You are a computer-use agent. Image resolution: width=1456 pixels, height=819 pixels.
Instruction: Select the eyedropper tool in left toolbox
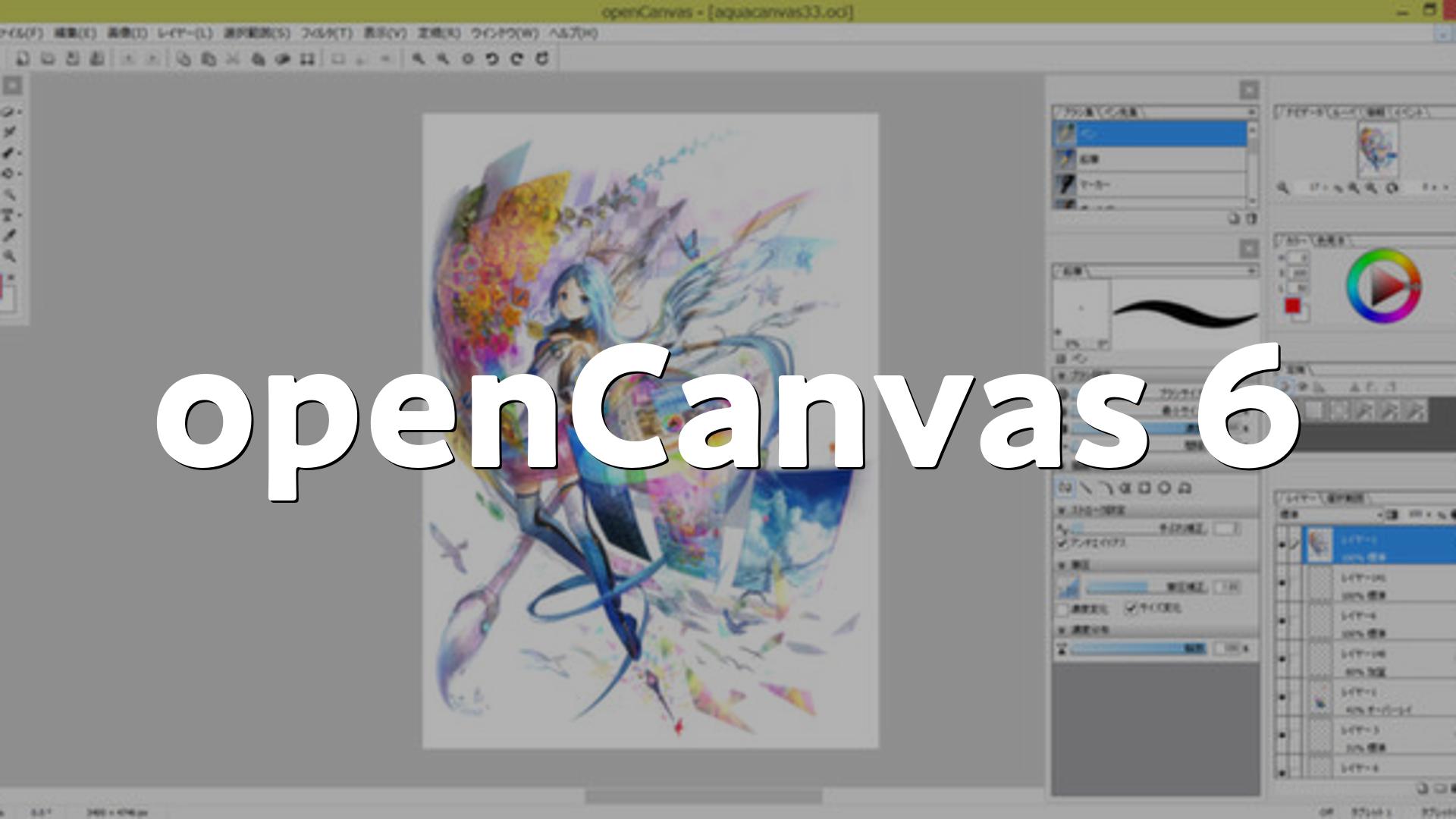click(x=10, y=236)
